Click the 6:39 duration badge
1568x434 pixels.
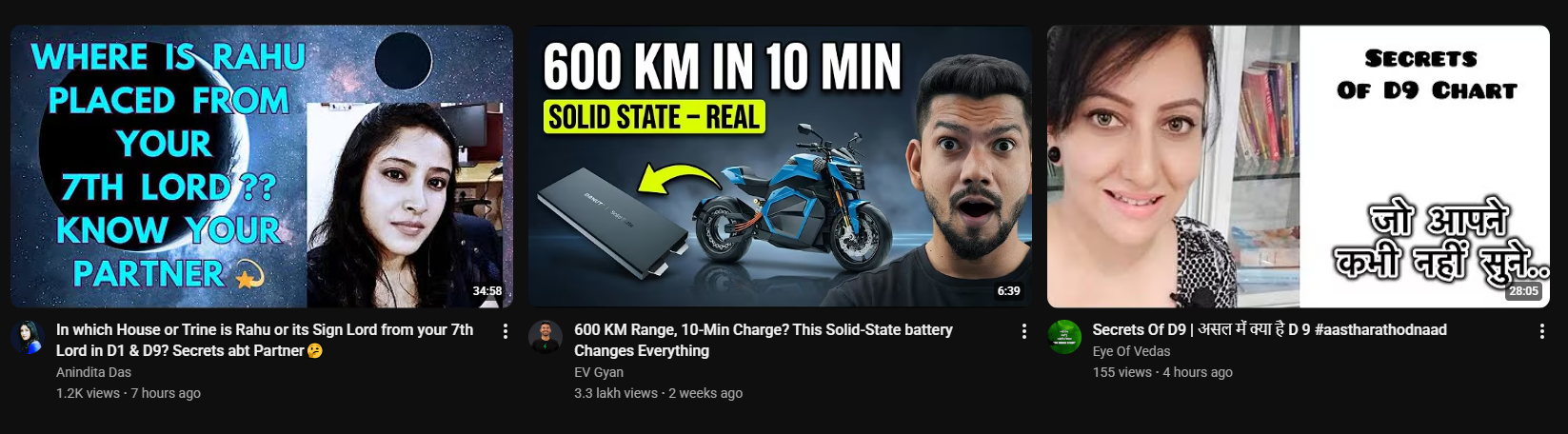[1009, 291]
